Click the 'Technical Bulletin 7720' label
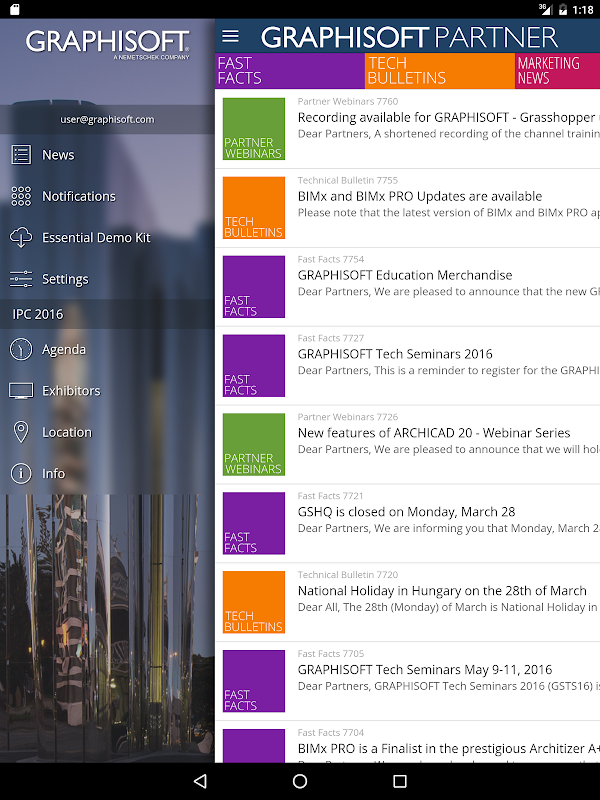The image size is (600, 800). pyautogui.click(x=348, y=574)
